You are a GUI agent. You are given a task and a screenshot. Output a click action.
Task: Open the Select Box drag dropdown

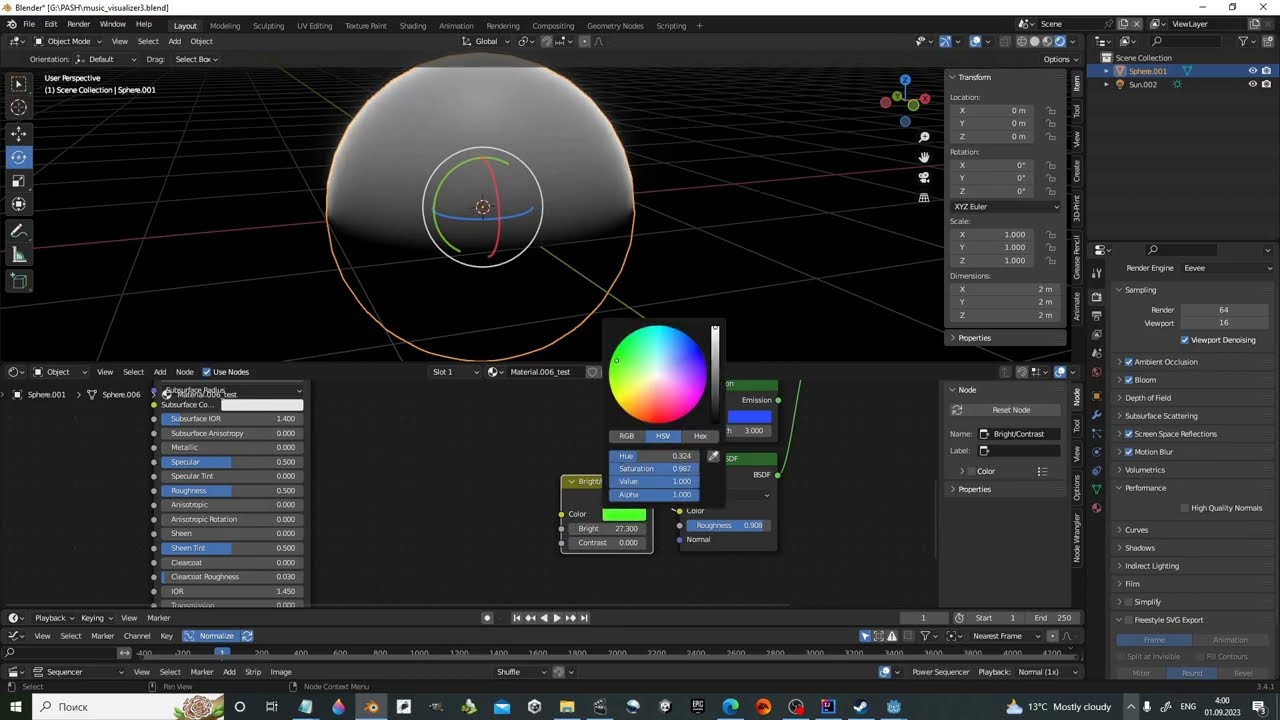click(196, 59)
